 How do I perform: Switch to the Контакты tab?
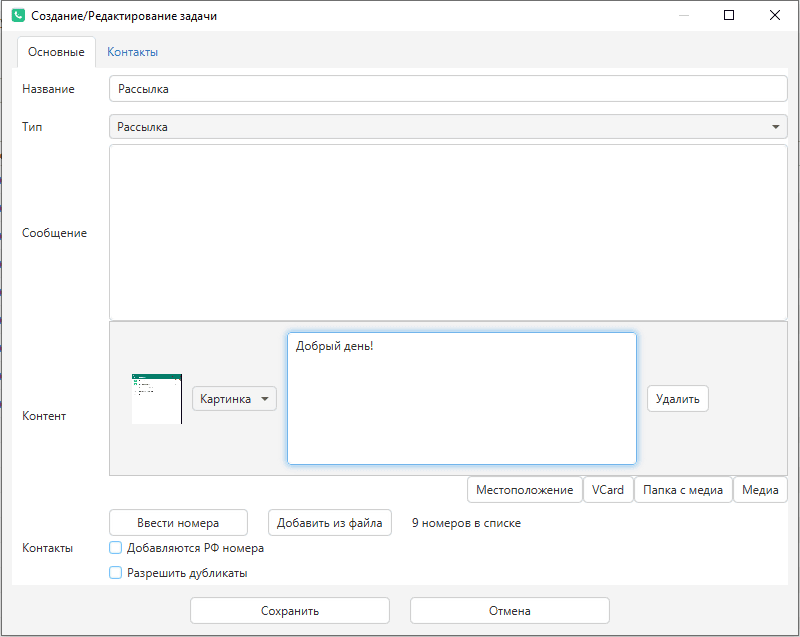click(132, 52)
